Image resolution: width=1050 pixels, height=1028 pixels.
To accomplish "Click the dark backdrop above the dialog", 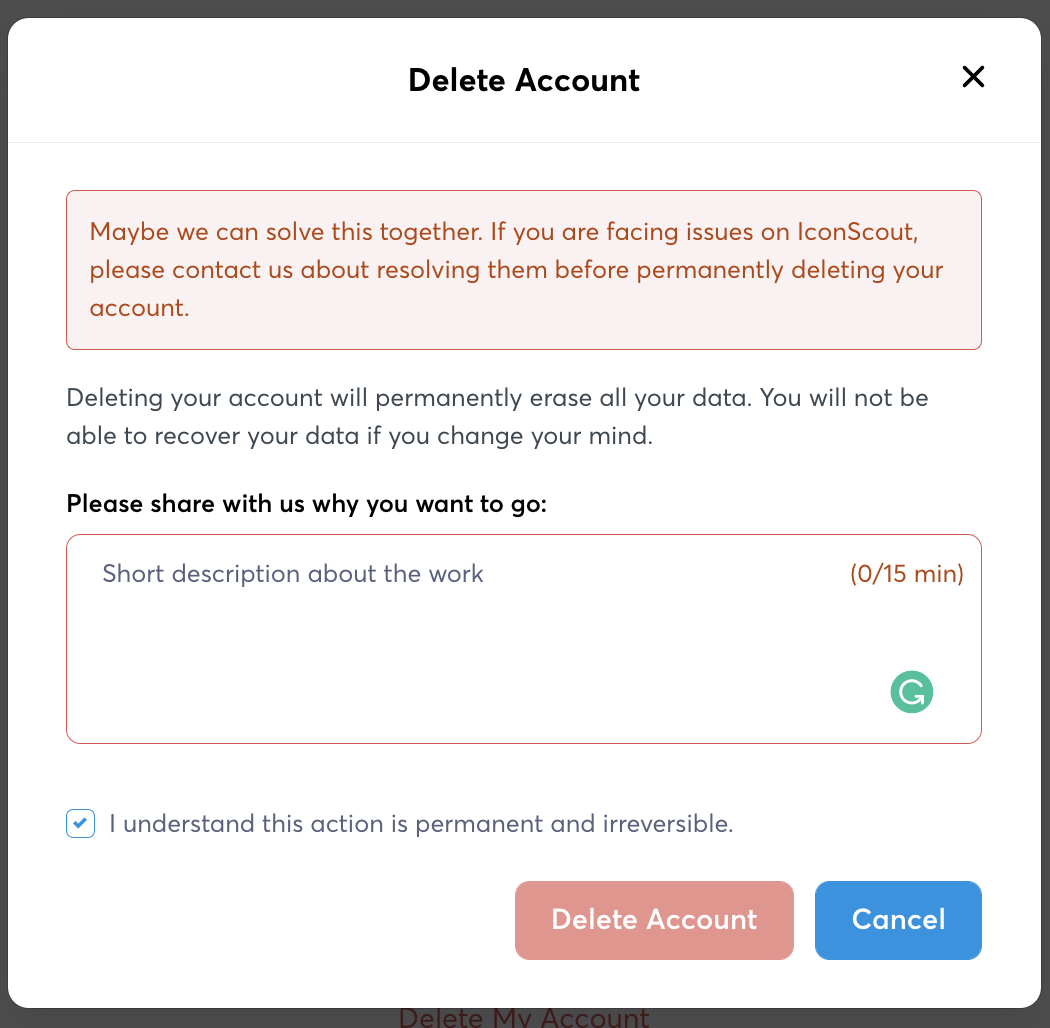I will click(x=525, y=7).
